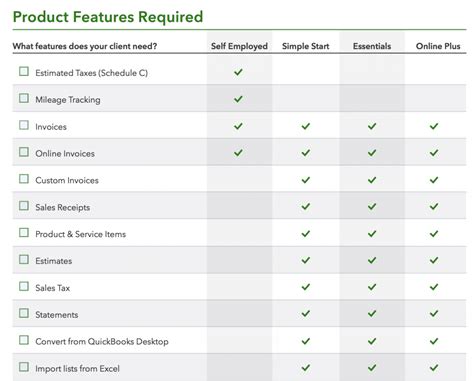474x381 pixels.
Task: Click Online Plus checkmark in Invoices row
Action: [x=434, y=126]
